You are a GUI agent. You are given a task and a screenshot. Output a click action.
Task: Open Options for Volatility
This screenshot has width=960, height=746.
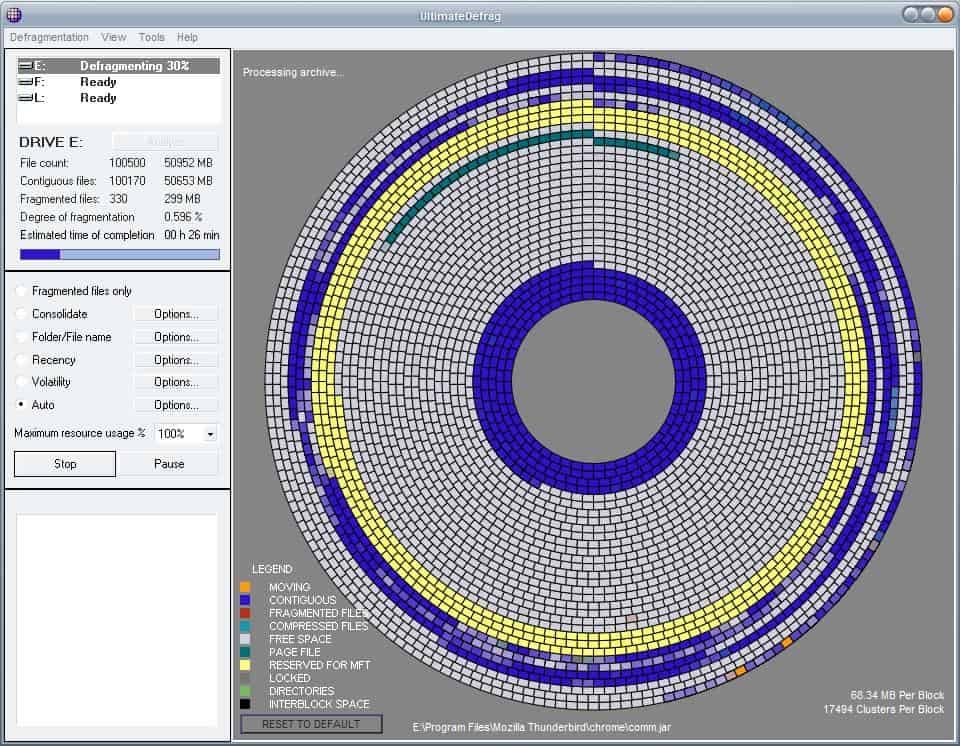pyautogui.click(x=176, y=382)
